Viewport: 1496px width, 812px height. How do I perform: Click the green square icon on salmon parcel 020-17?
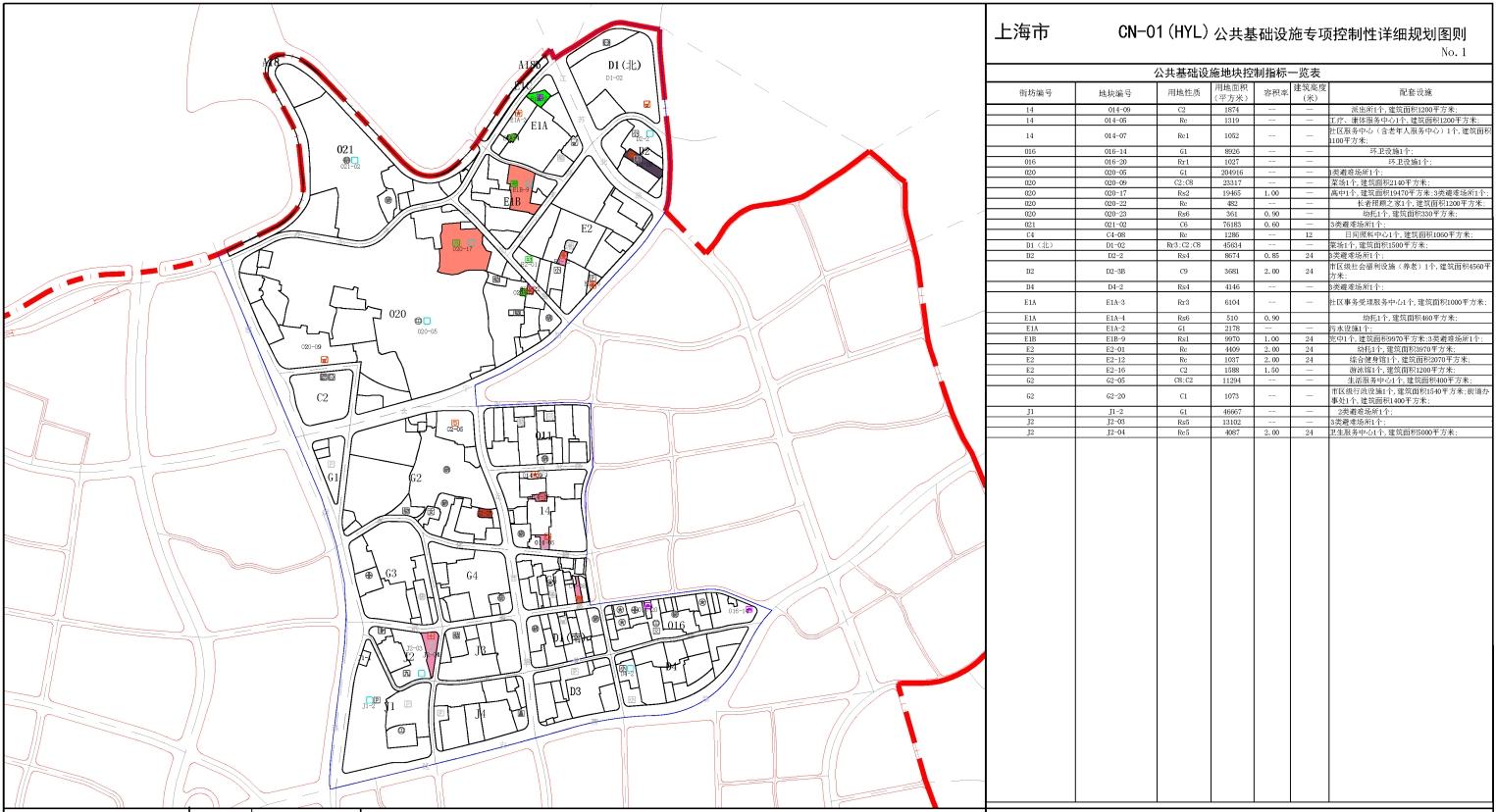(x=457, y=241)
